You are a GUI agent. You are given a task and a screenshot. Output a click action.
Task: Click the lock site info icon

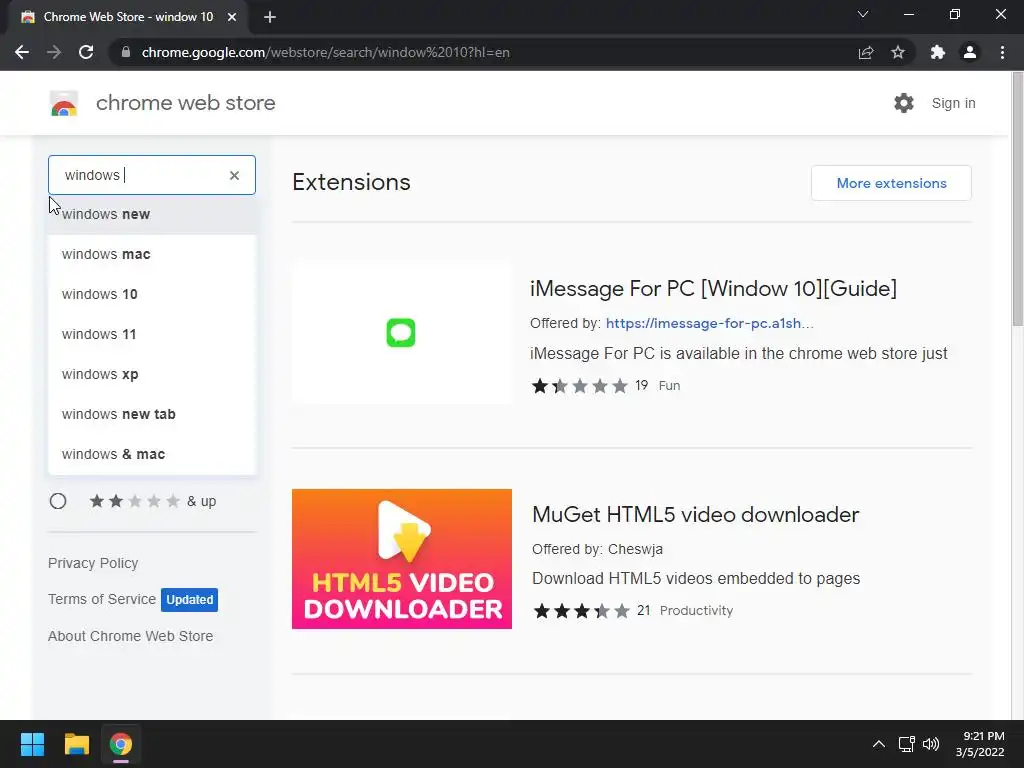(x=126, y=52)
